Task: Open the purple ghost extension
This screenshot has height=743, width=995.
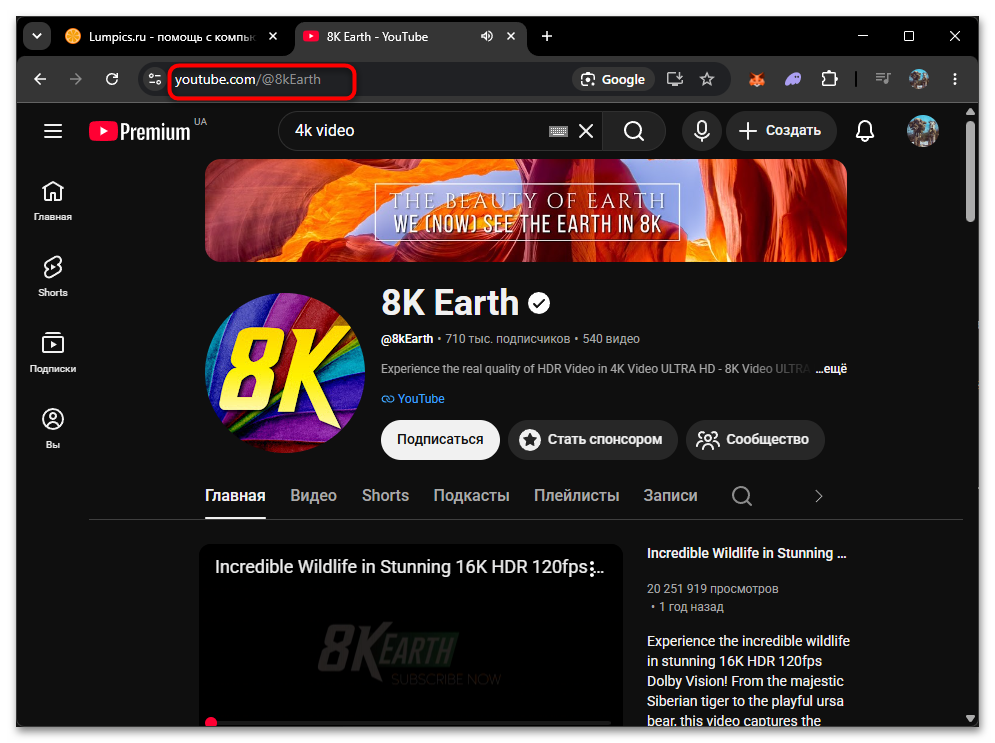Action: tap(793, 79)
